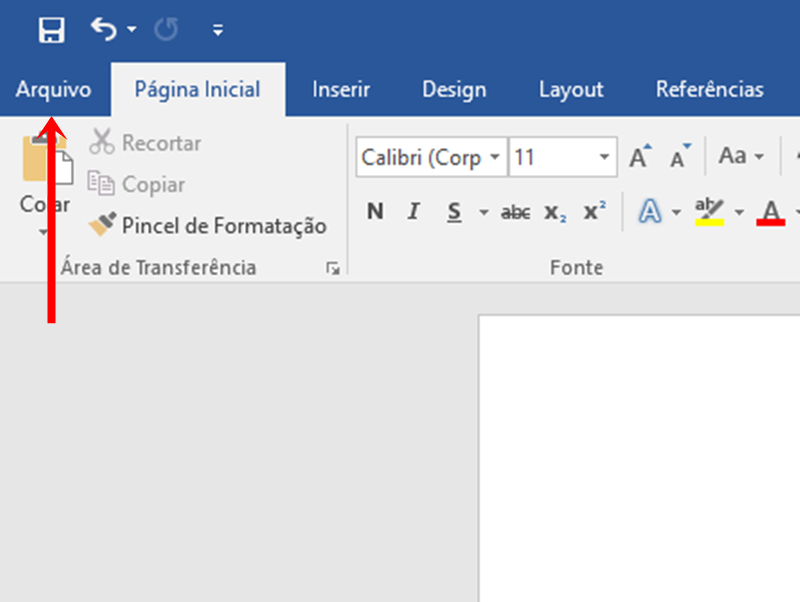The image size is (800, 602).
Task: Toggle underline S formatting
Action: [454, 212]
